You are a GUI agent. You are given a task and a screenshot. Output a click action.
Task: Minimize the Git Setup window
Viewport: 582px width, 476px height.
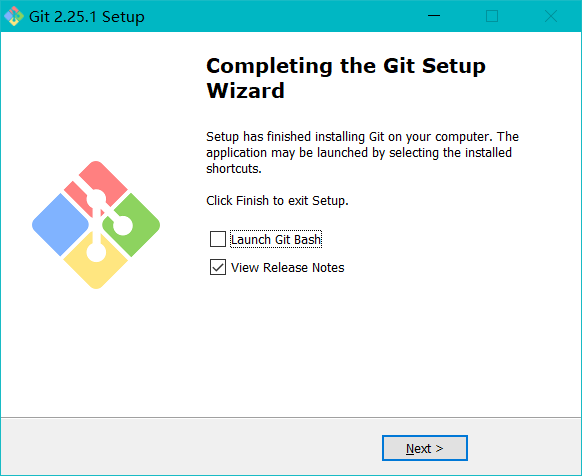[434, 16]
